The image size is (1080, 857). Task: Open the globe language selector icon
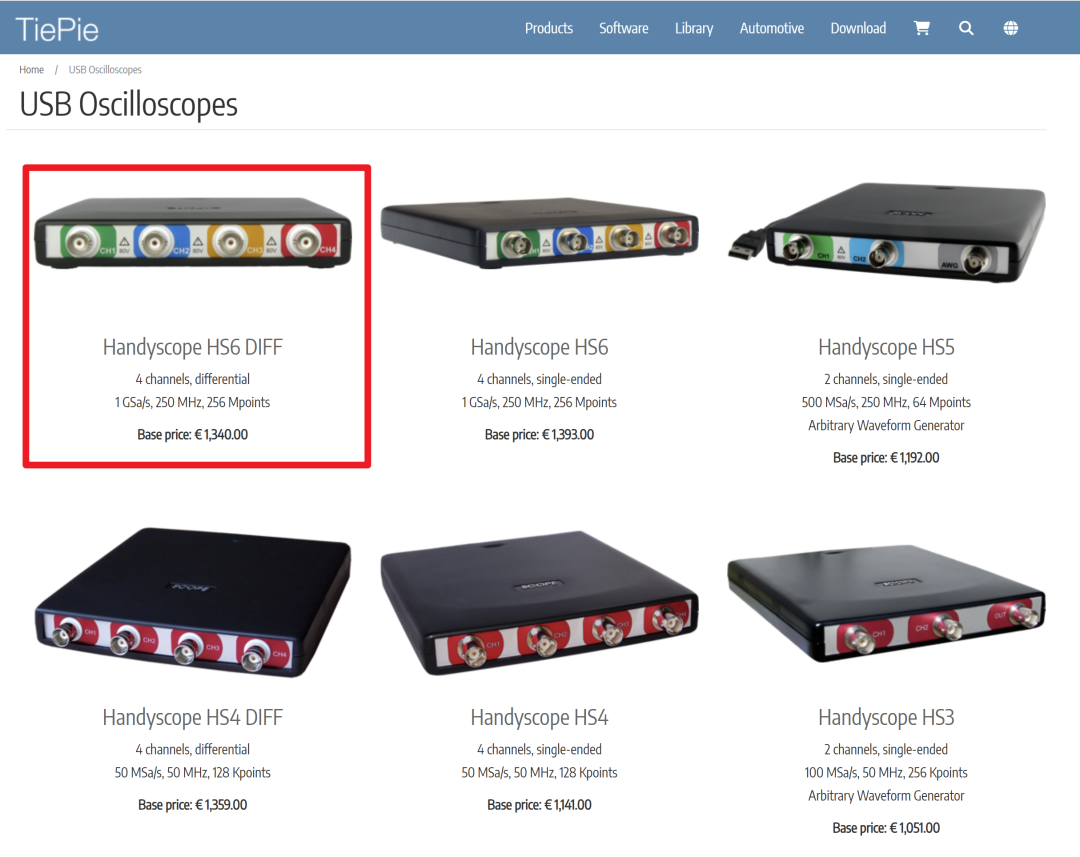pos(1010,28)
